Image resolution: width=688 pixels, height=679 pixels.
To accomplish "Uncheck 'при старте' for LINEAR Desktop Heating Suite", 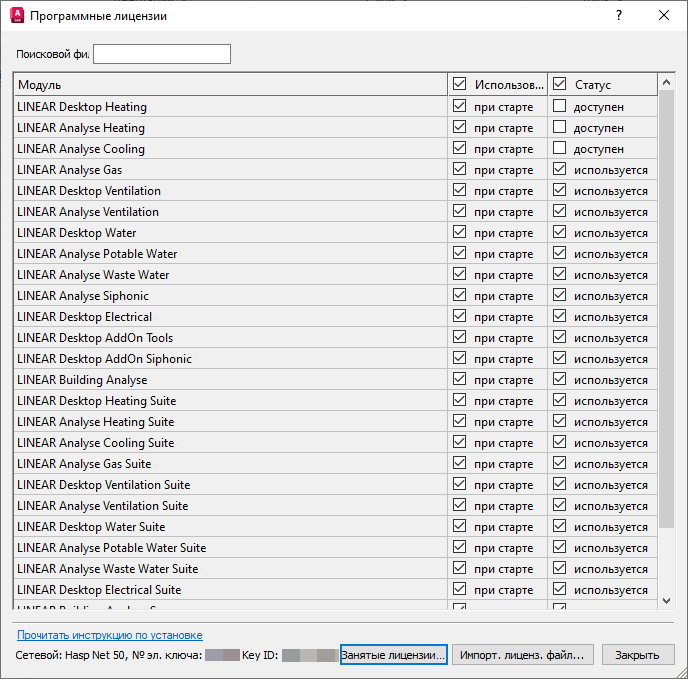I will pyautogui.click(x=459, y=400).
